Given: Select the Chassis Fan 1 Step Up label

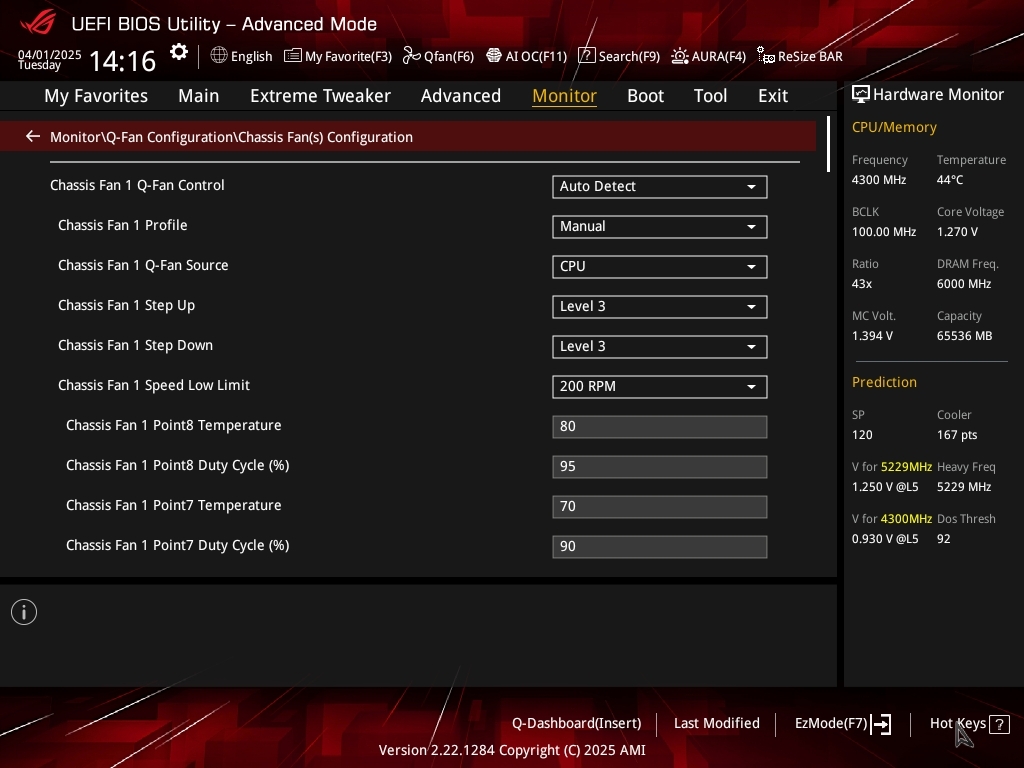Looking at the screenshot, I should [x=127, y=306].
